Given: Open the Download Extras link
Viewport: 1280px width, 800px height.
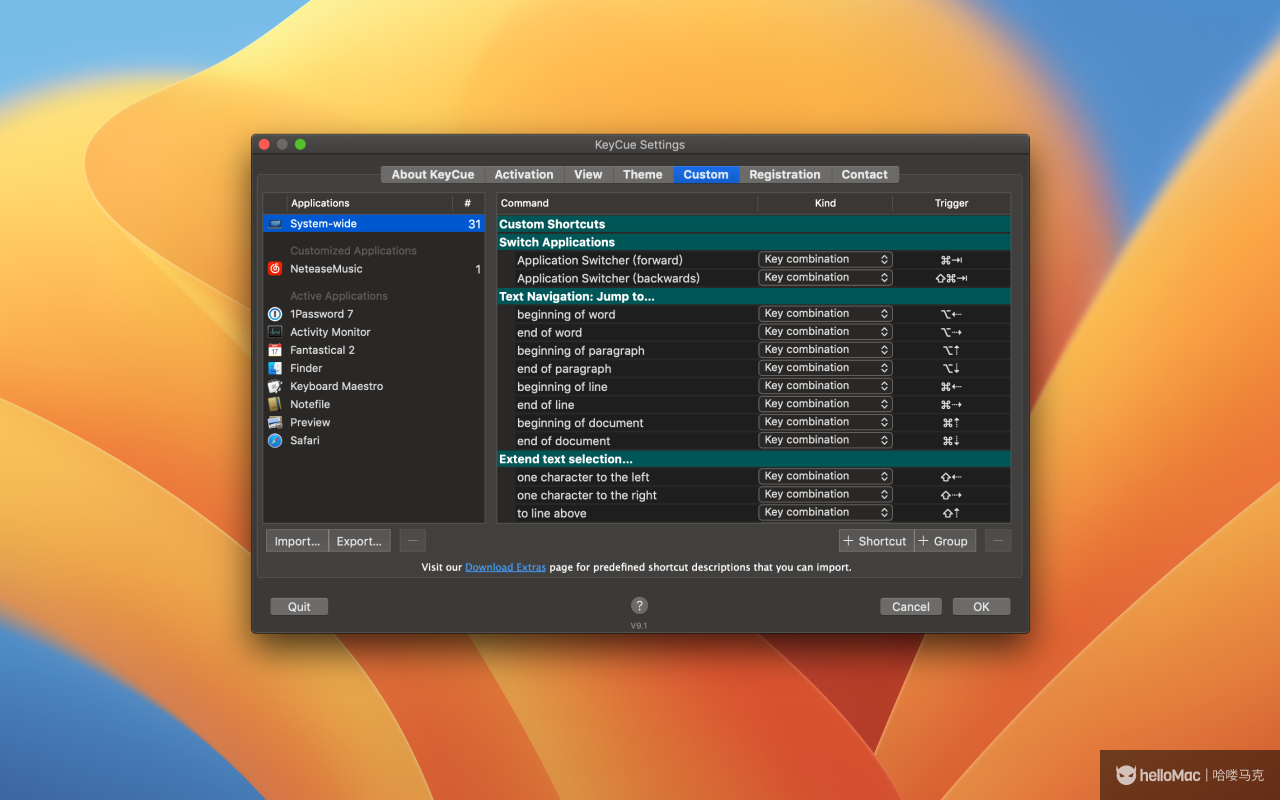Looking at the screenshot, I should coord(505,567).
